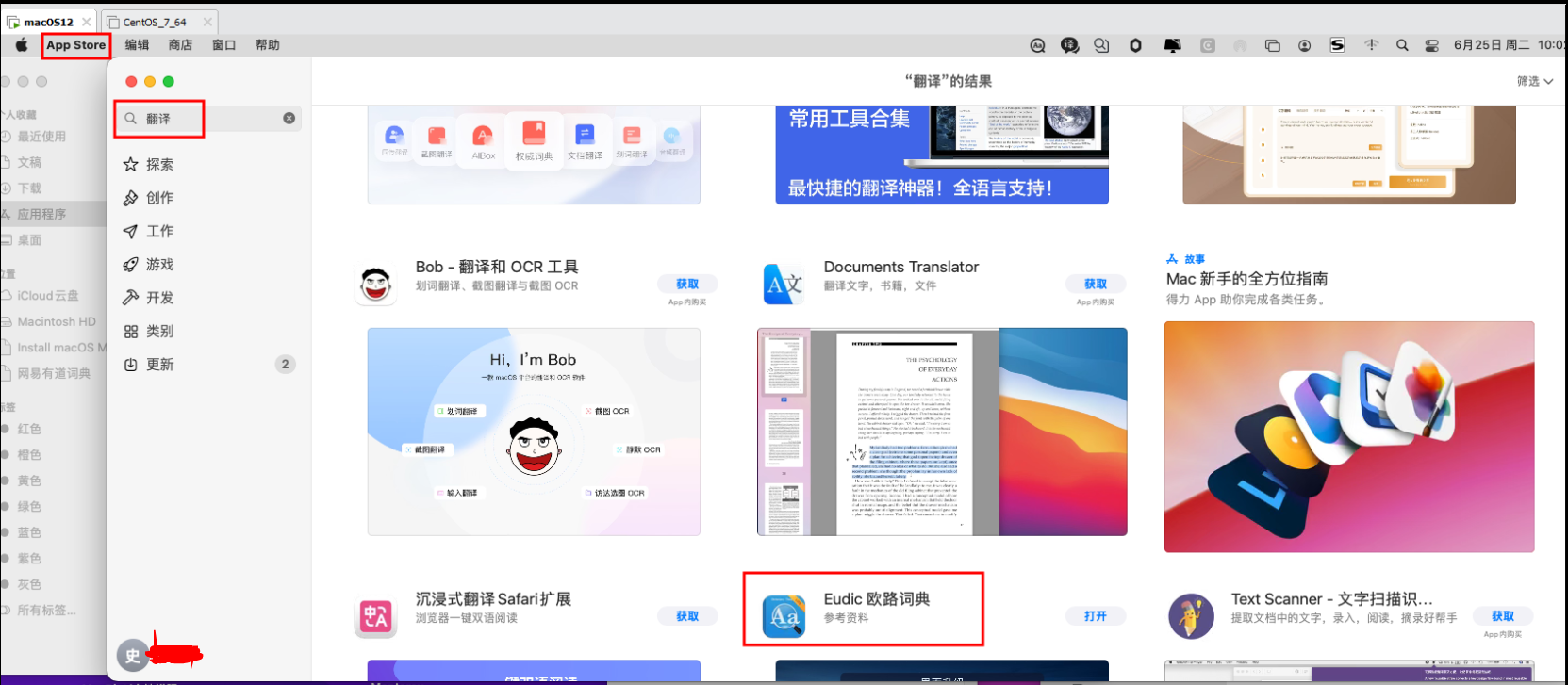
Task: Click Spotlight search icon in menu bar
Action: (1402, 45)
